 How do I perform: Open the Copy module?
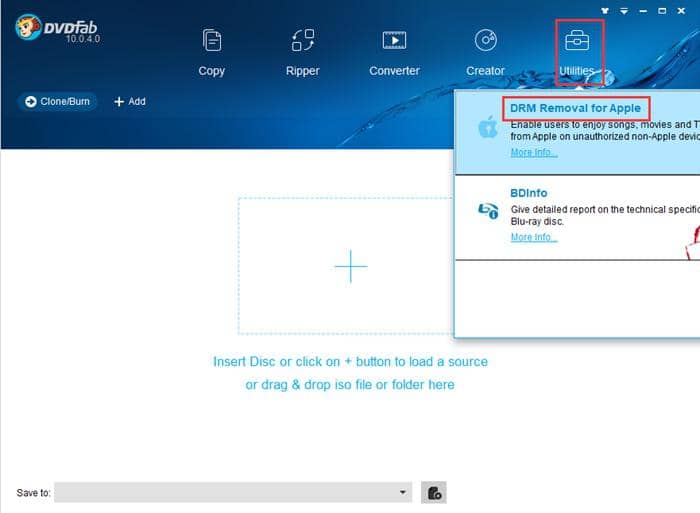pyautogui.click(x=211, y=53)
